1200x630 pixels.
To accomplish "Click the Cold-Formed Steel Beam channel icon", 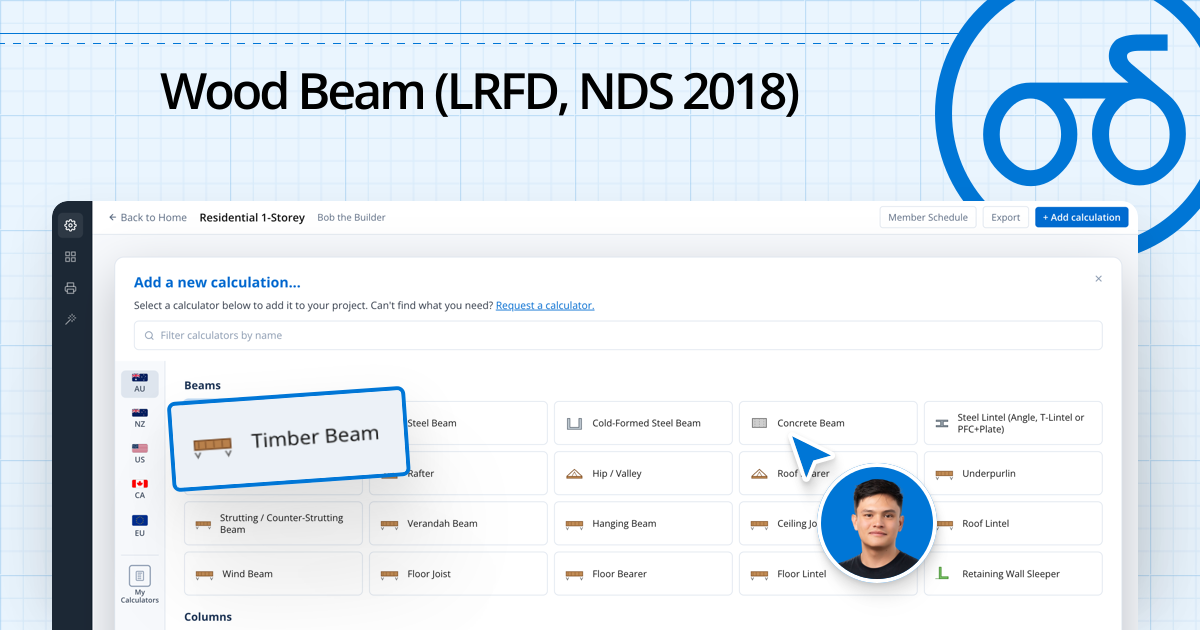I will pos(575,423).
